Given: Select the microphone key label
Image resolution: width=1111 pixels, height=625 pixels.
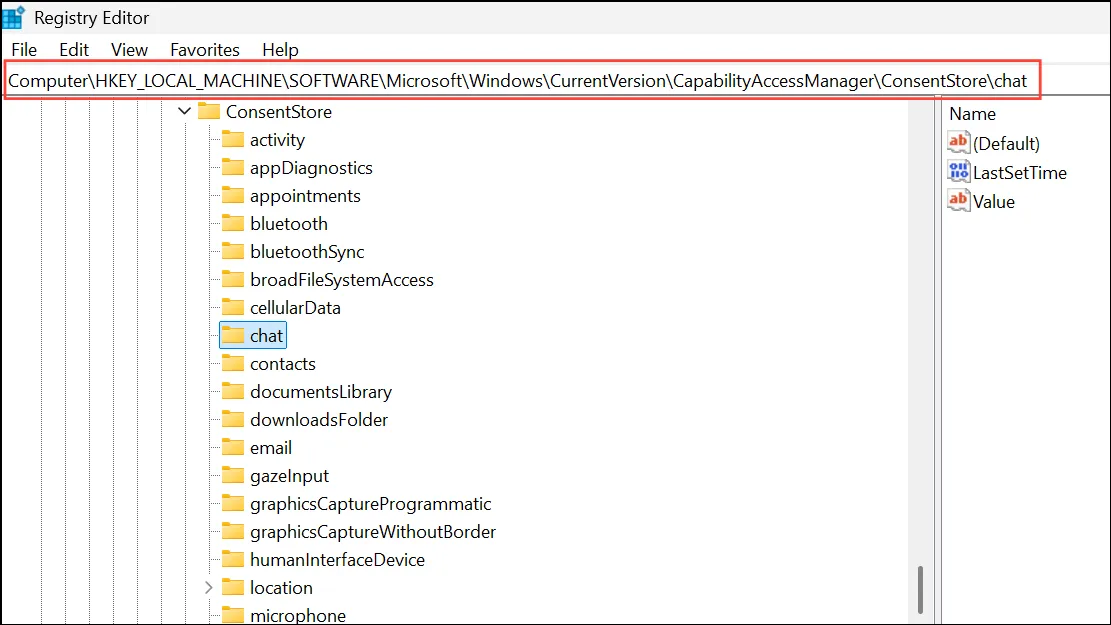Looking at the screenshot, I should tap(298, 615).
